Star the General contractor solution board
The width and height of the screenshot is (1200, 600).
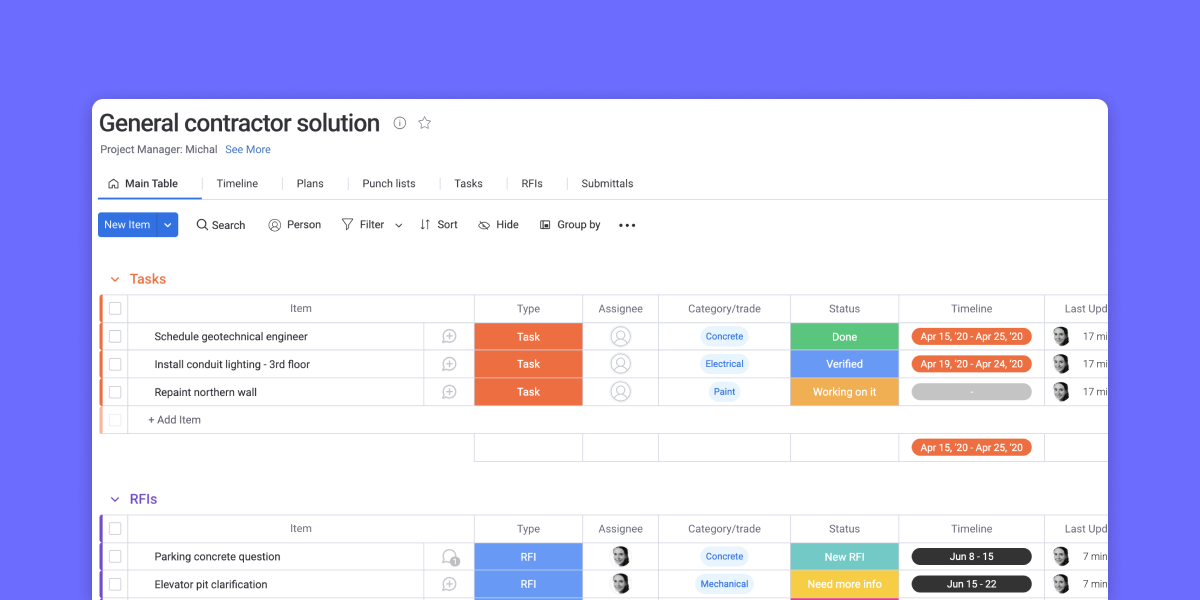click(424, 123)
